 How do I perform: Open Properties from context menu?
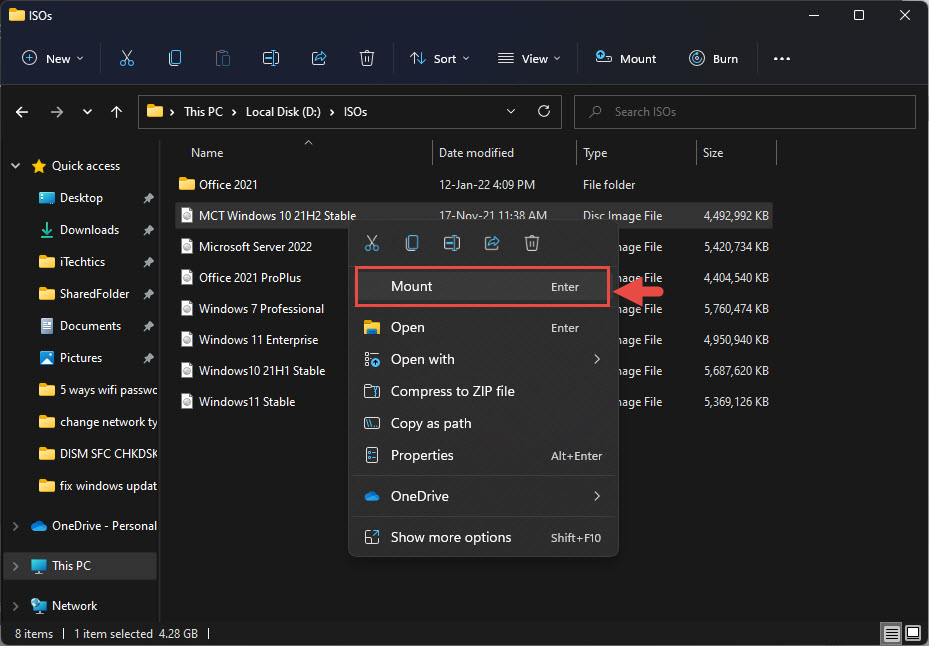483,455
